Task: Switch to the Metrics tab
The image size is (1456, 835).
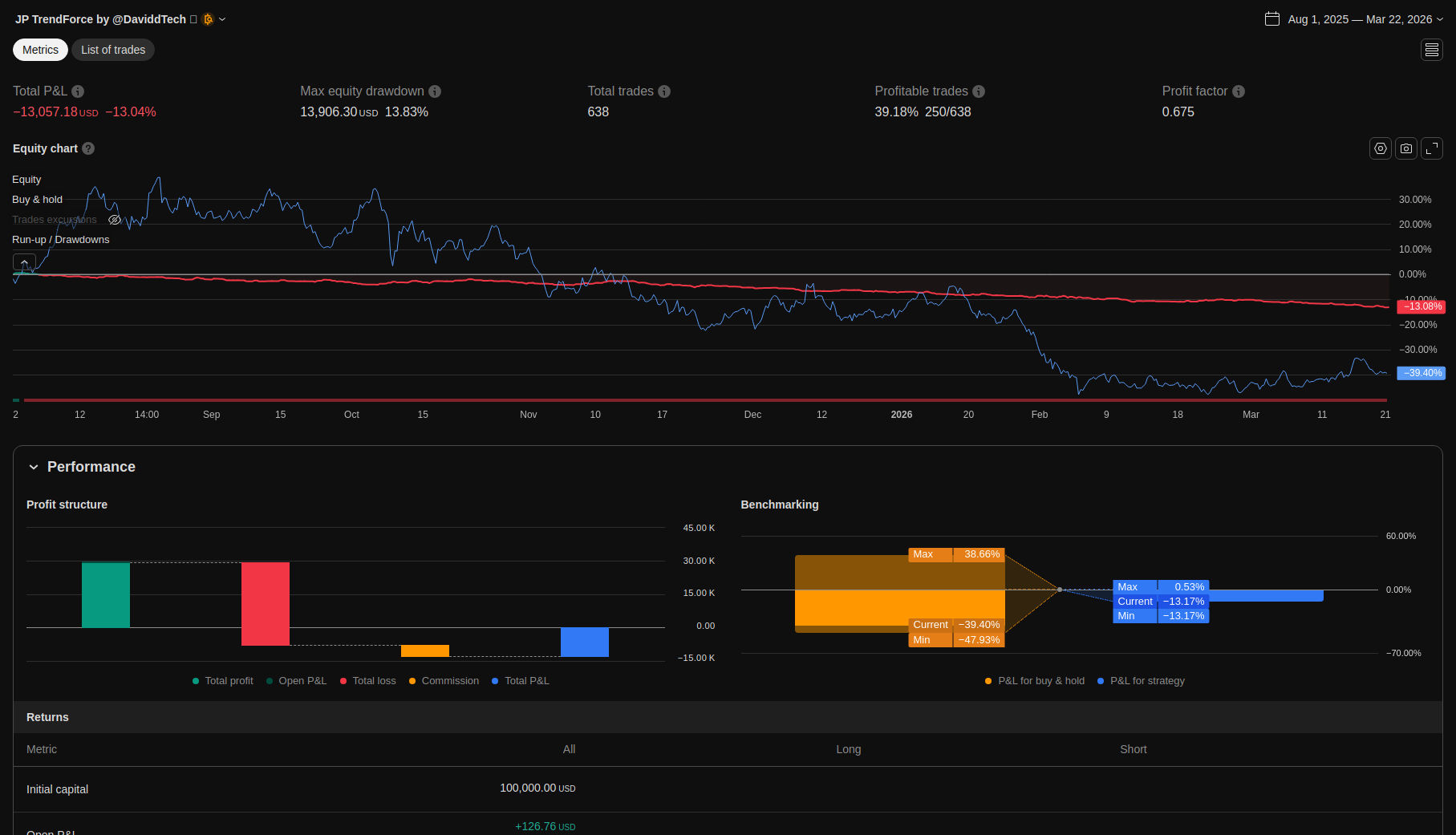Action: click(40, 50)
